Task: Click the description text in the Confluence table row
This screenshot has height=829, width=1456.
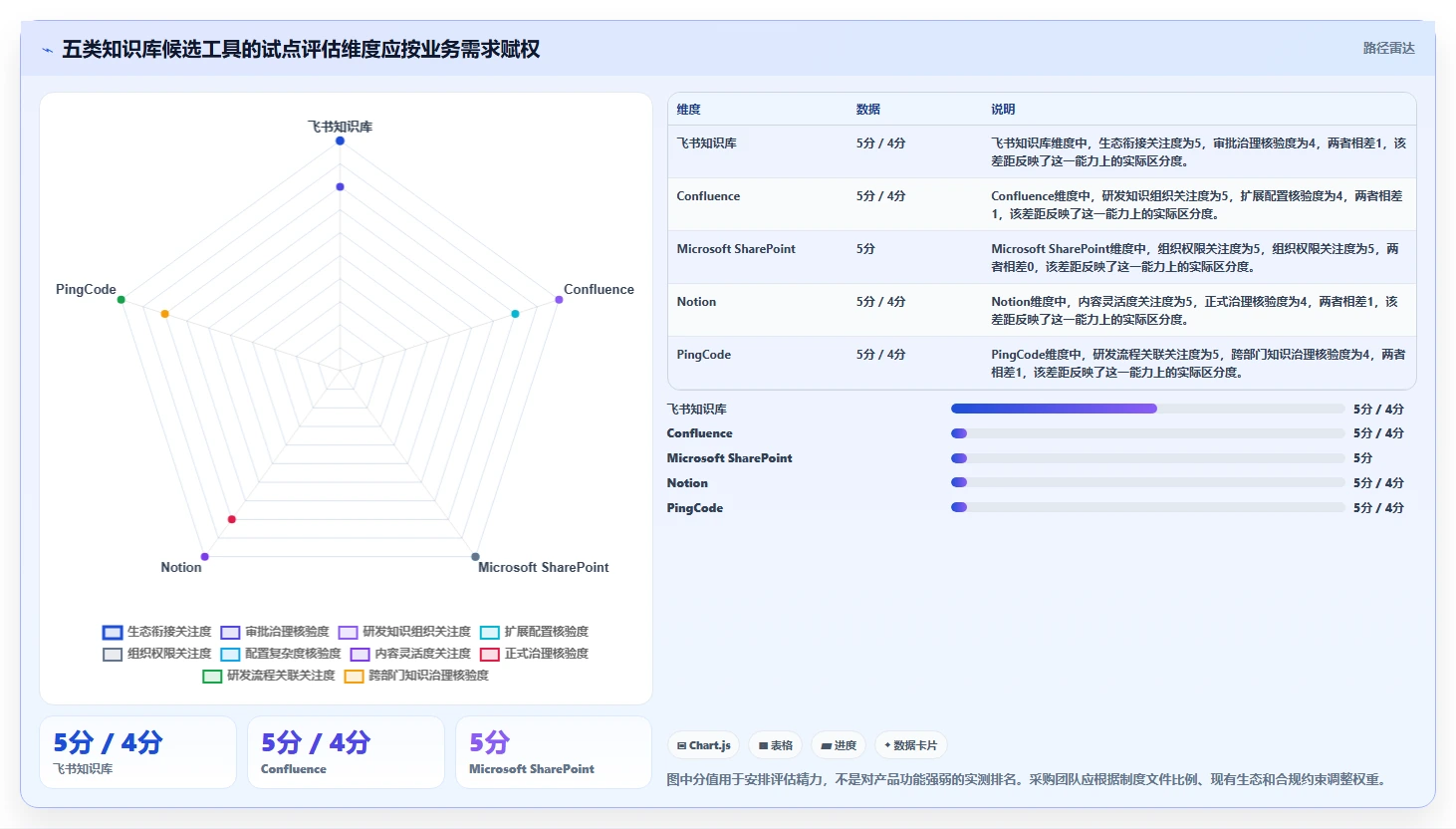Action: [1197, 205]
